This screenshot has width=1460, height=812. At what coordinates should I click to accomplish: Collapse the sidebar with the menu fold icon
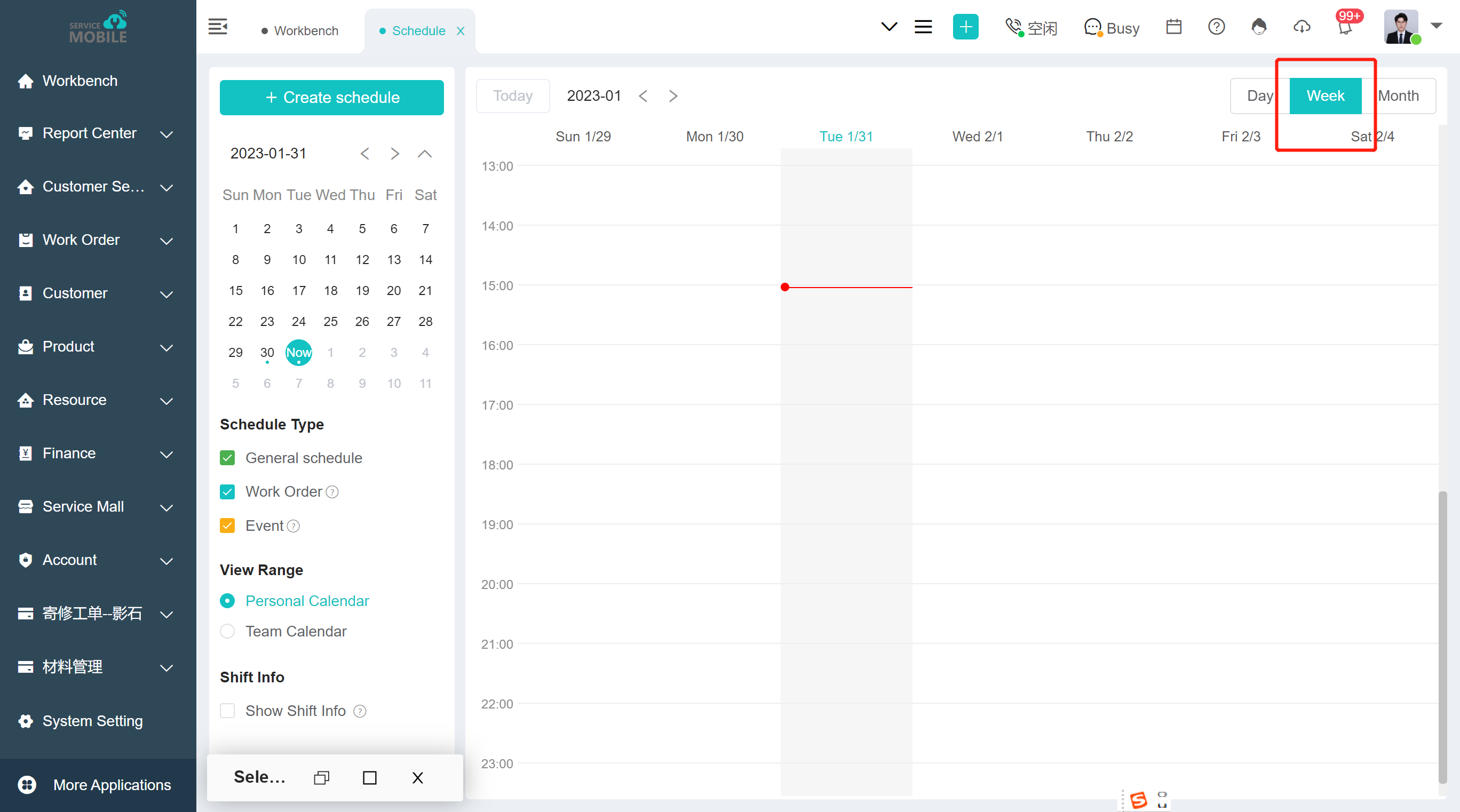coord(218,27)
